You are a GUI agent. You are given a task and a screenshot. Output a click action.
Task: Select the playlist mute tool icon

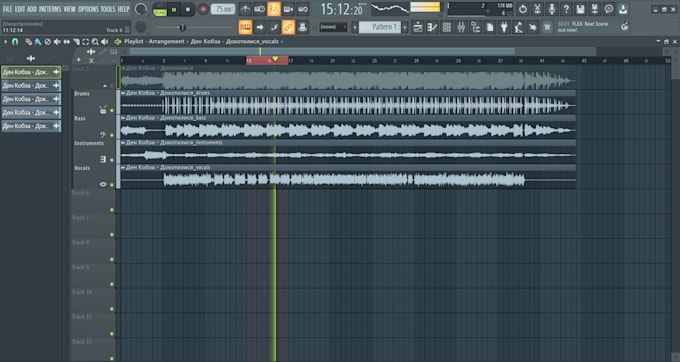pyautogui.click(x=57, y=42)
